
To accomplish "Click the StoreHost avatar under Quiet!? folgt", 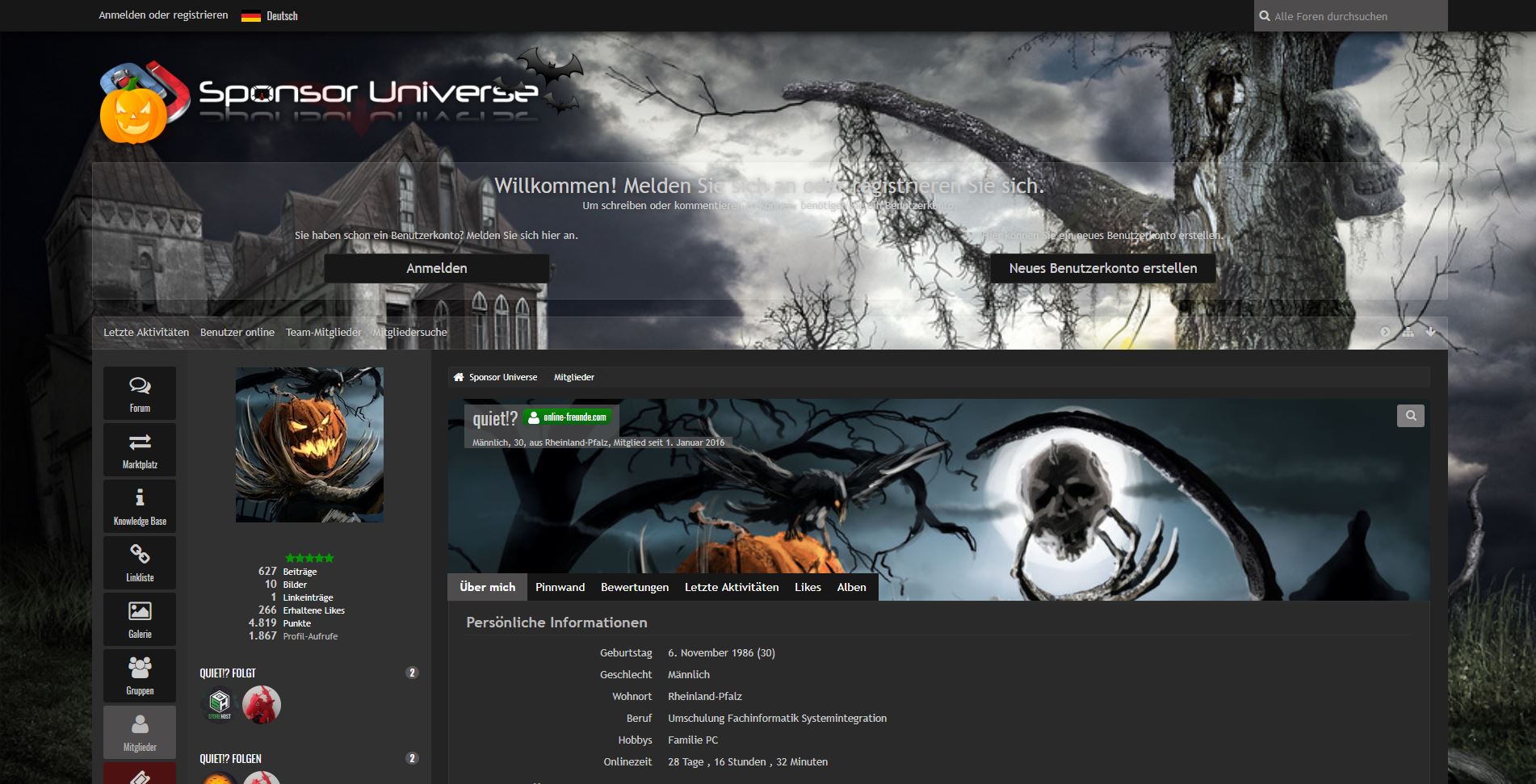I will coord(220,704).
